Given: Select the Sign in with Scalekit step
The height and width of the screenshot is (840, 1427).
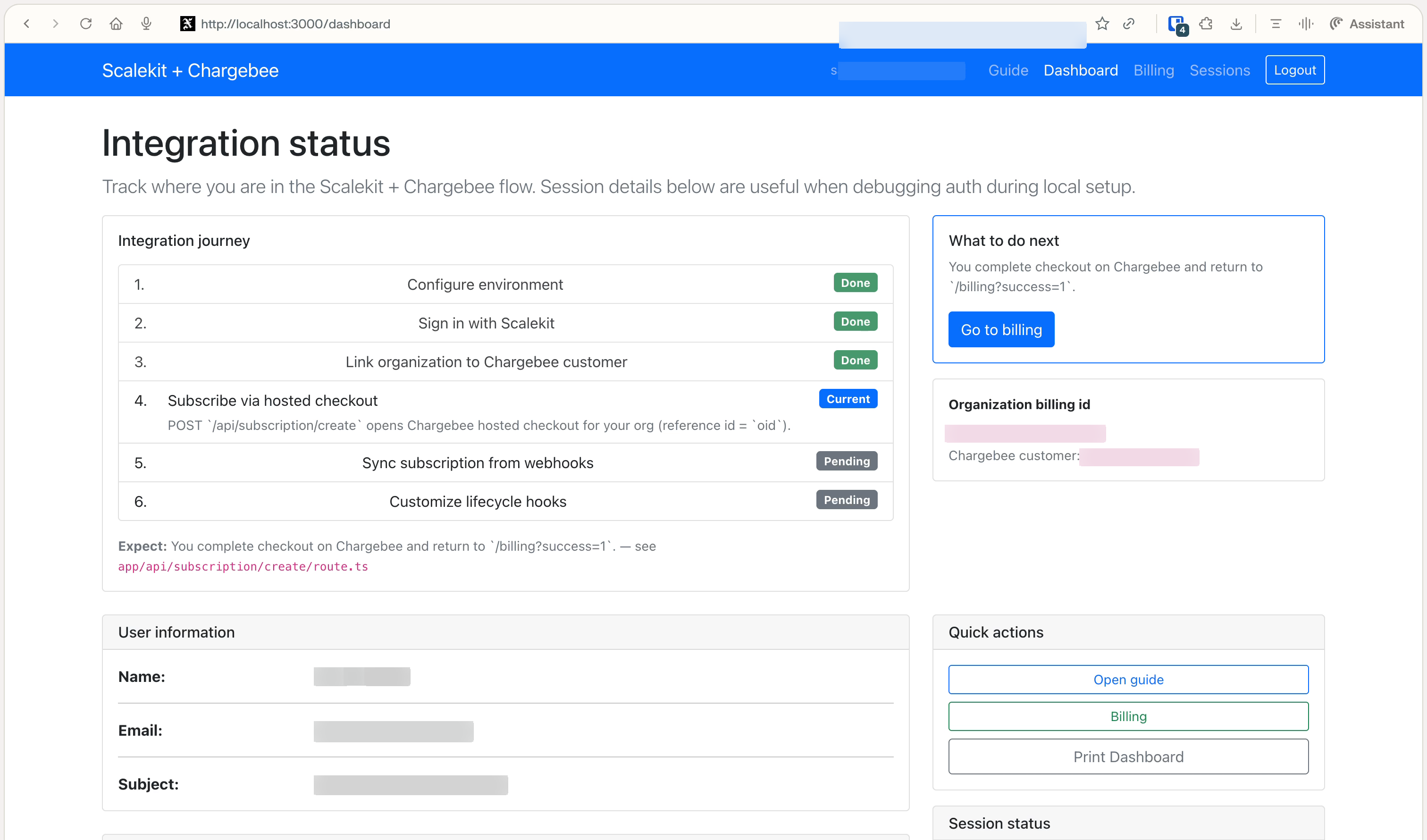Looking at the screenshot, I should (x=505, y=322).
